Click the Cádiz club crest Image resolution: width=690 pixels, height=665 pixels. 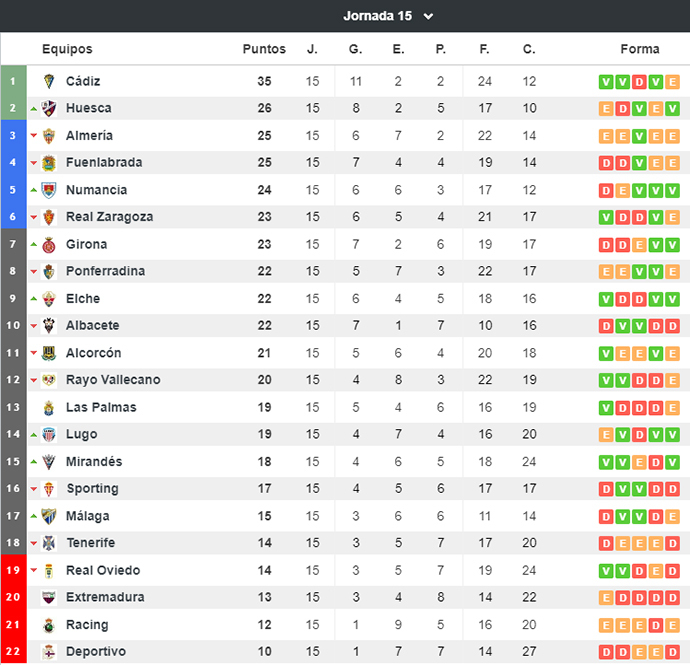tap(49, 81)
